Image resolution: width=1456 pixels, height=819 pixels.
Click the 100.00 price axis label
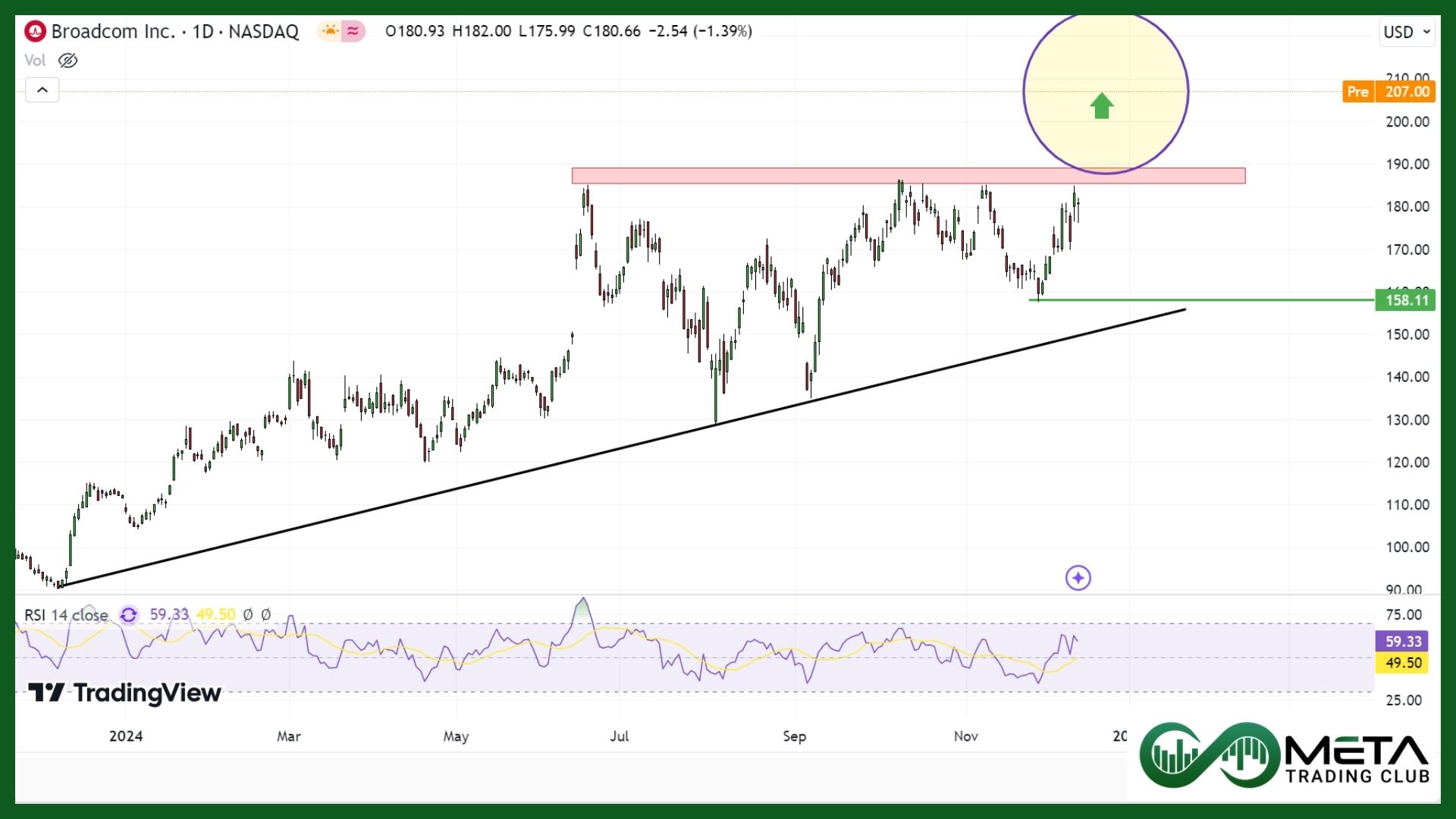coord(1407,548)
